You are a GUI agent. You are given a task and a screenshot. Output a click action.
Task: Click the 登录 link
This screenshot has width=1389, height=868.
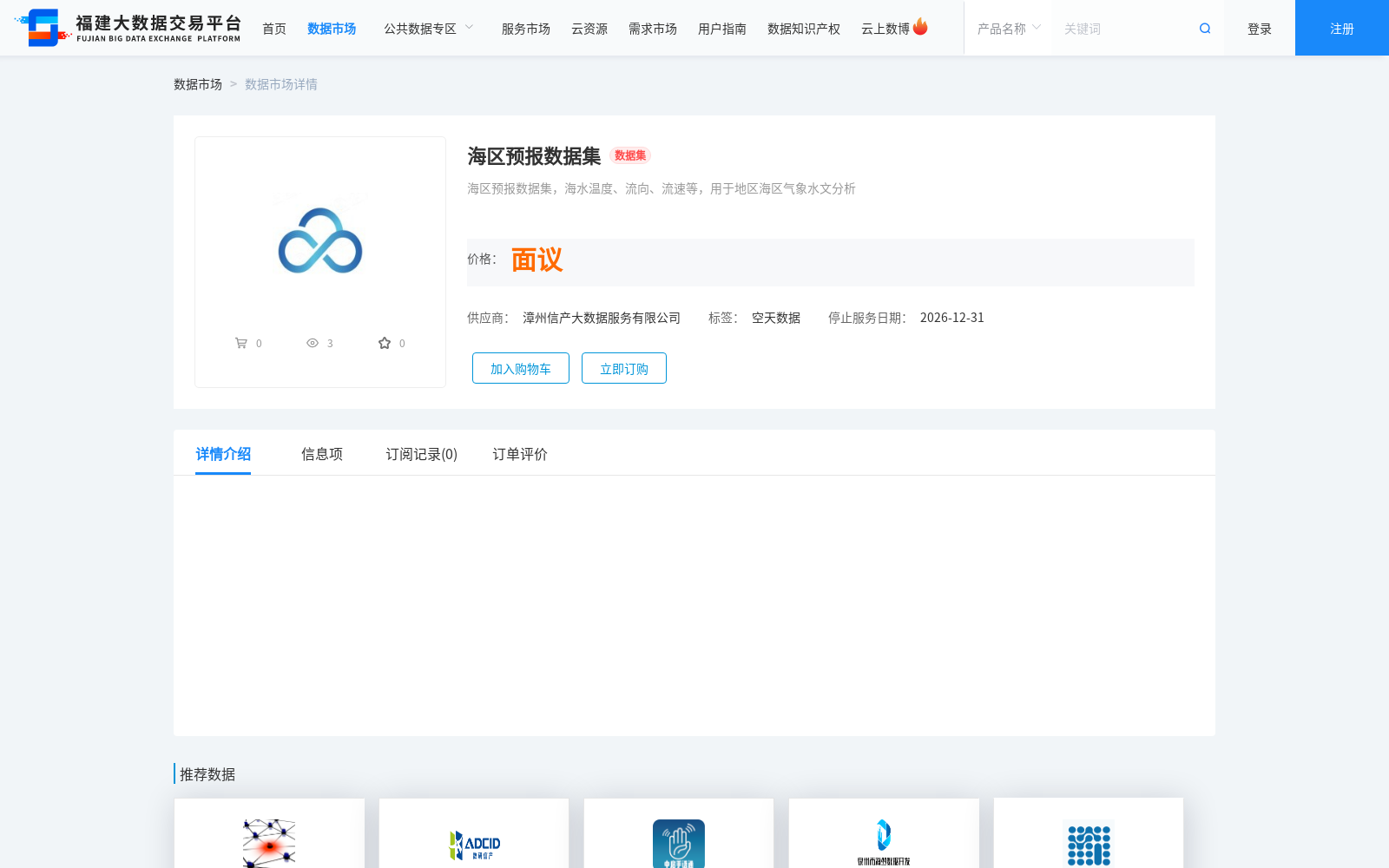(x=1260, y=29)
